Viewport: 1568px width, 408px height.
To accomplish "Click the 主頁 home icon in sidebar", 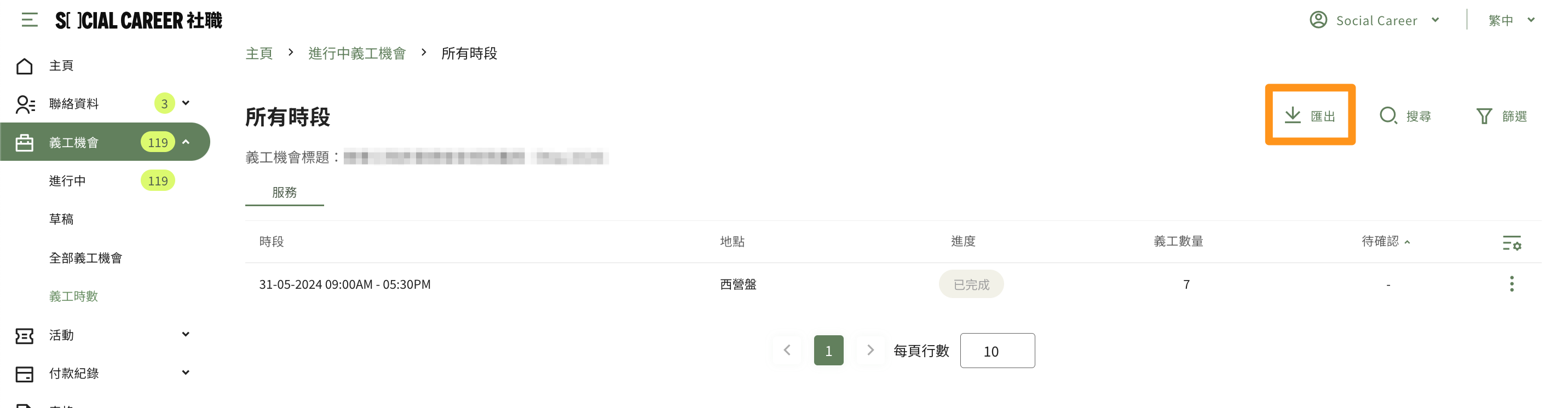I will point(24,66).
